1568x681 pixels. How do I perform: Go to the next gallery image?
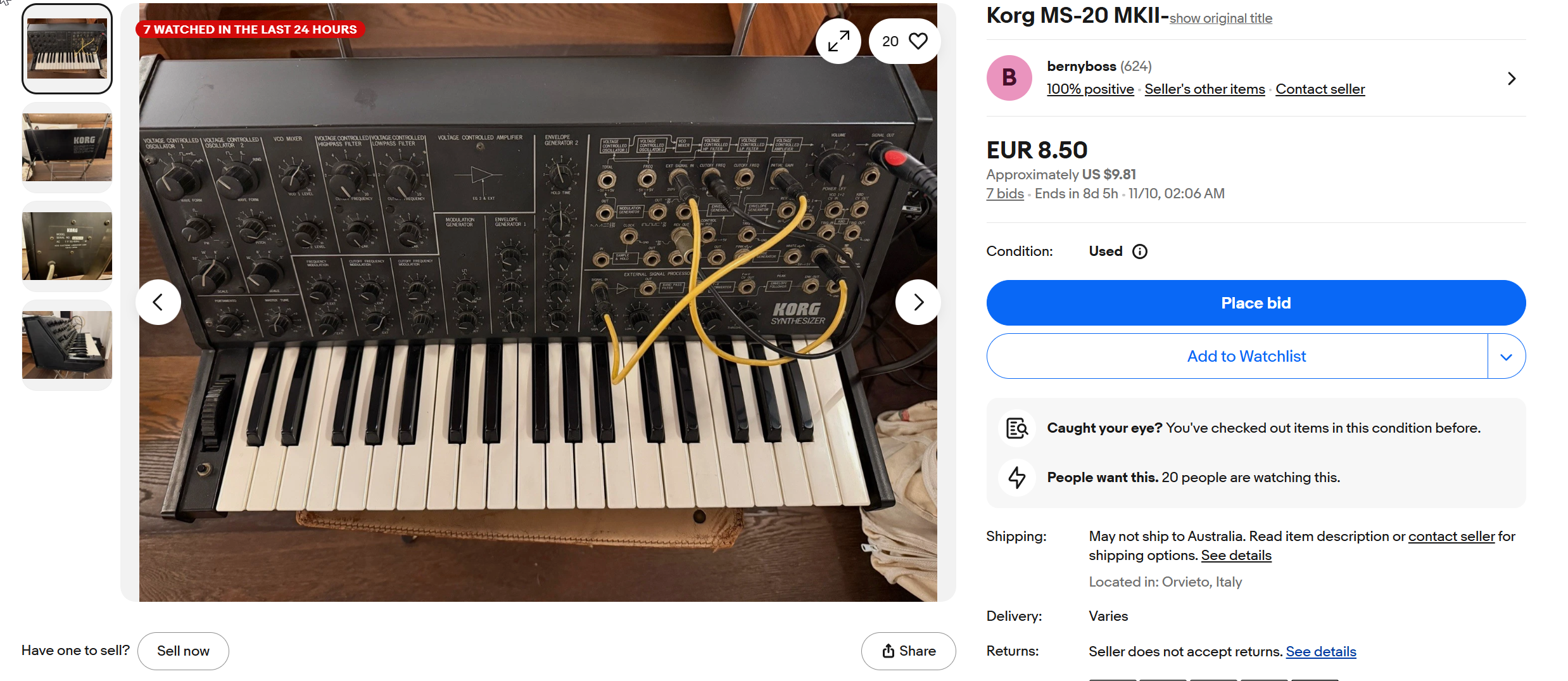(x=918, y=302)
